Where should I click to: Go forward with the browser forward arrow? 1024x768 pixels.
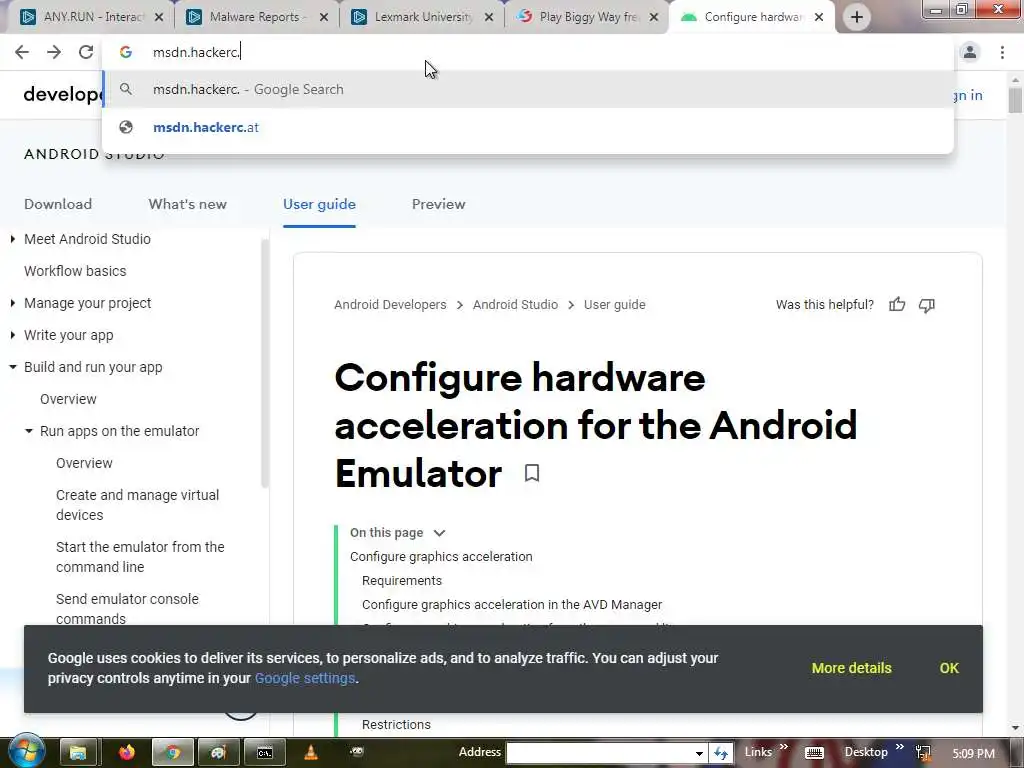(x=54, y=52)
